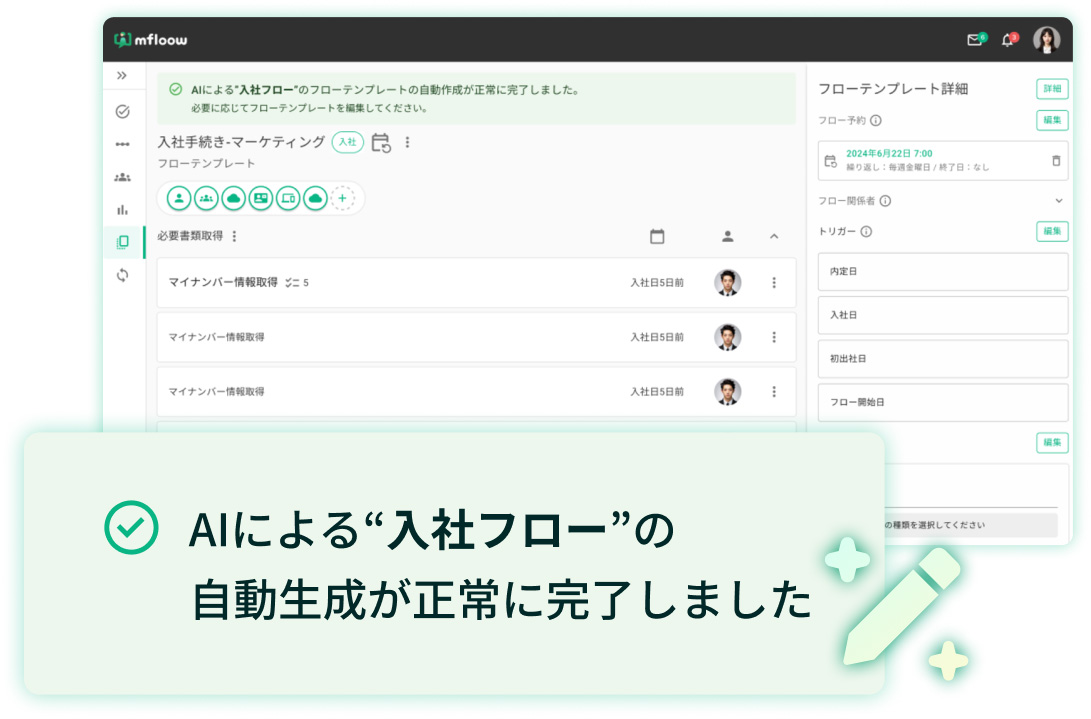The height and width of the screenshot is (719, 1091).
Task: Click the schedule calendar icon in reservation box
Action: tap(831, 161)
